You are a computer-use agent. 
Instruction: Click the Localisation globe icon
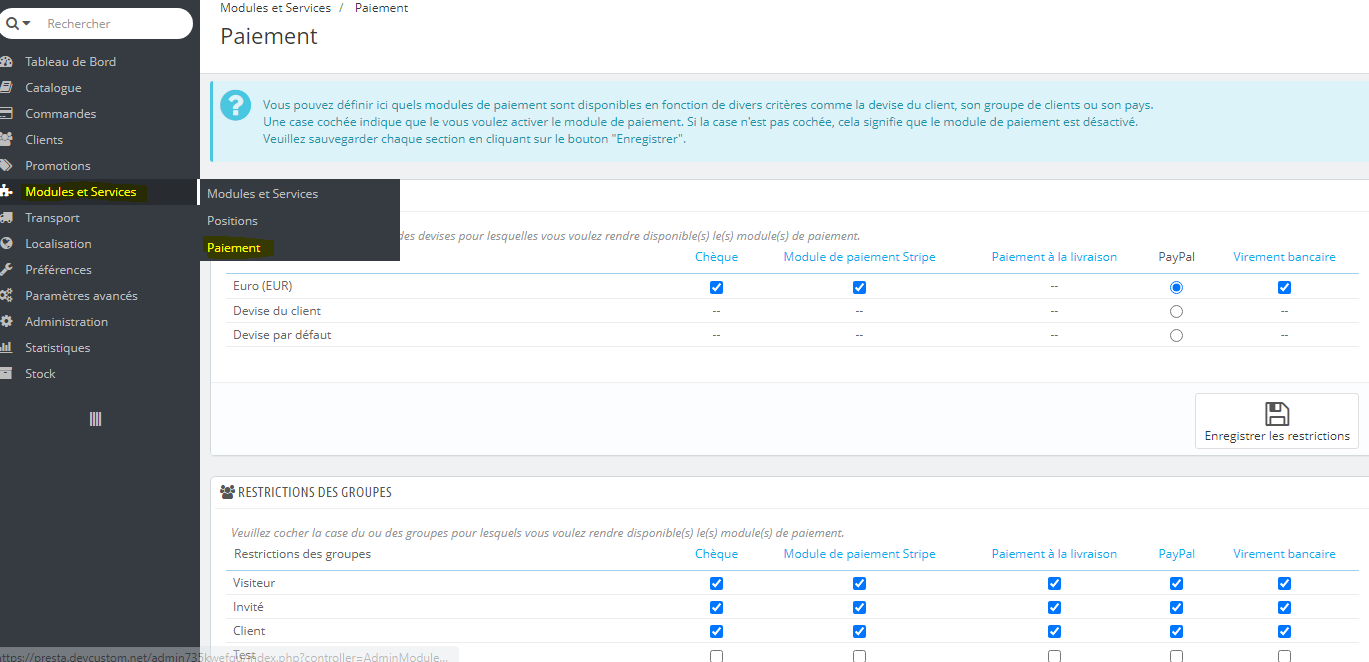pyautogui.click(x=6, y=243)
